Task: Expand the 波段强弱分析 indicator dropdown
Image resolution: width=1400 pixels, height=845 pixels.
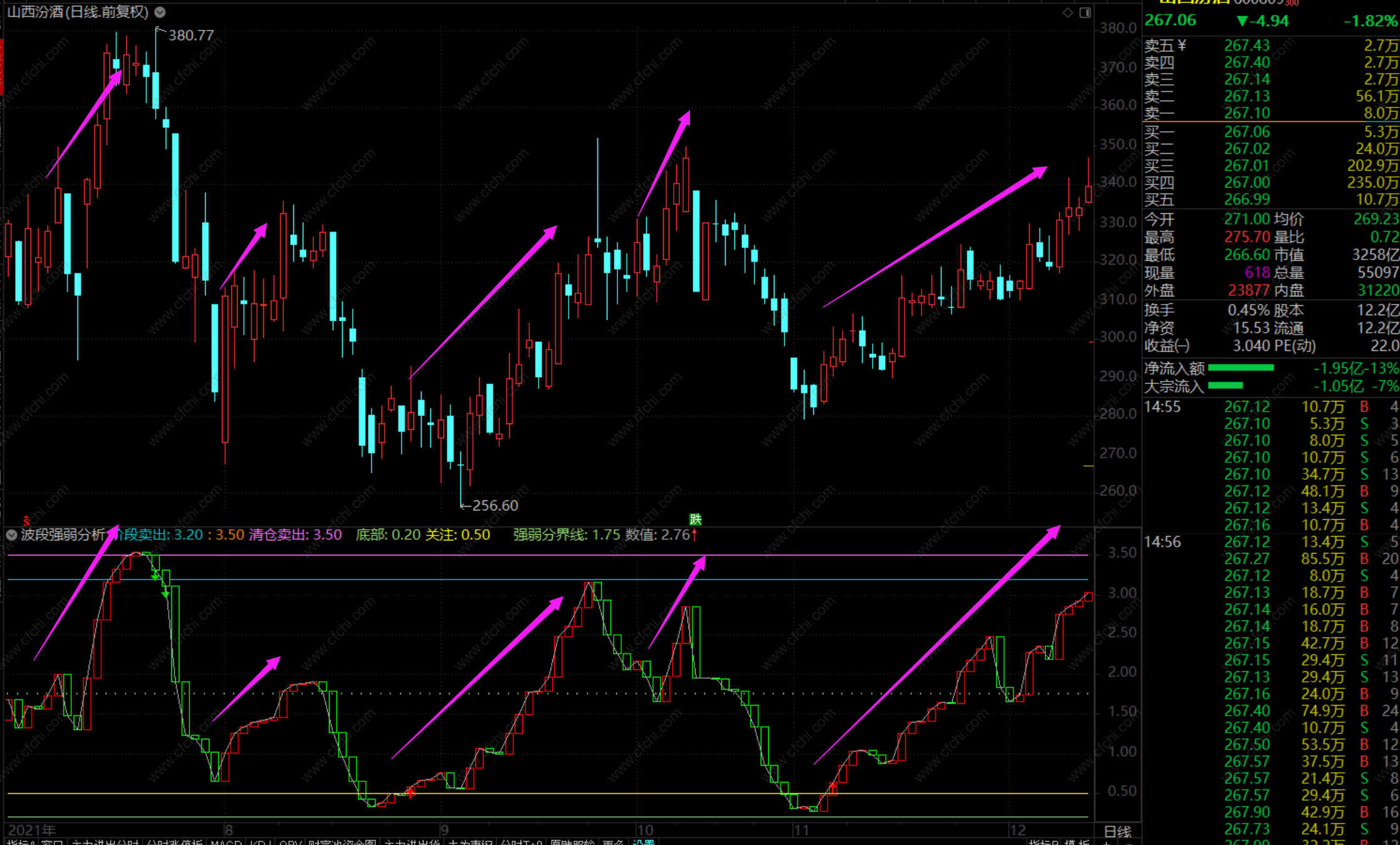Action: [11, 535]
